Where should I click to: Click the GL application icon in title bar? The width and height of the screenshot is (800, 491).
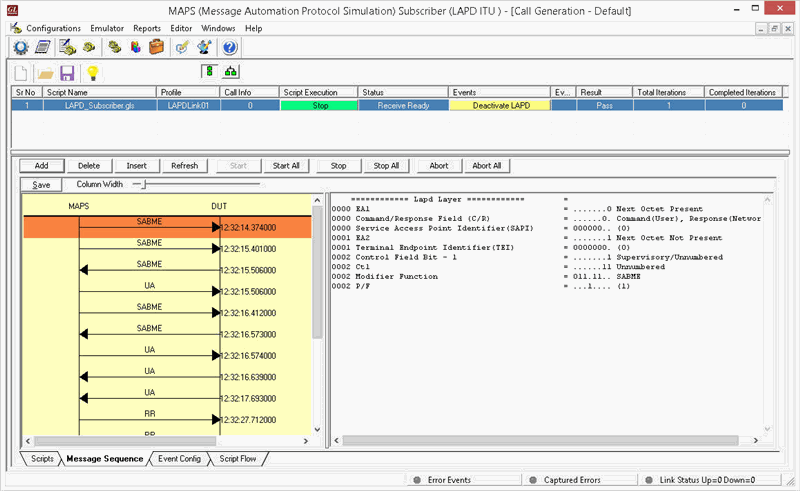point(13,9)
